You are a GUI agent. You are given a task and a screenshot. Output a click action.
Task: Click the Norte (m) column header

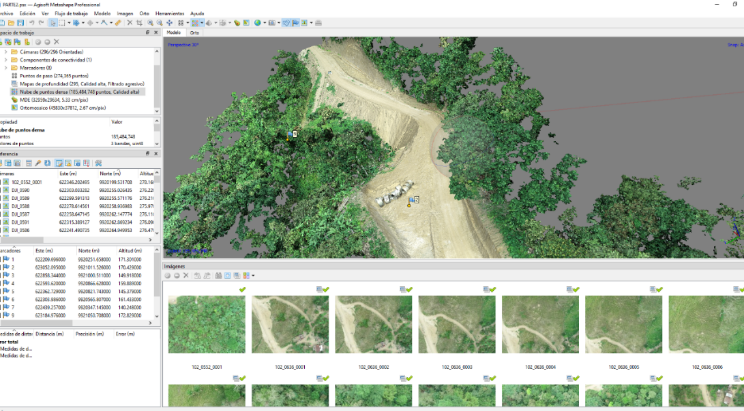click(110, 173)
